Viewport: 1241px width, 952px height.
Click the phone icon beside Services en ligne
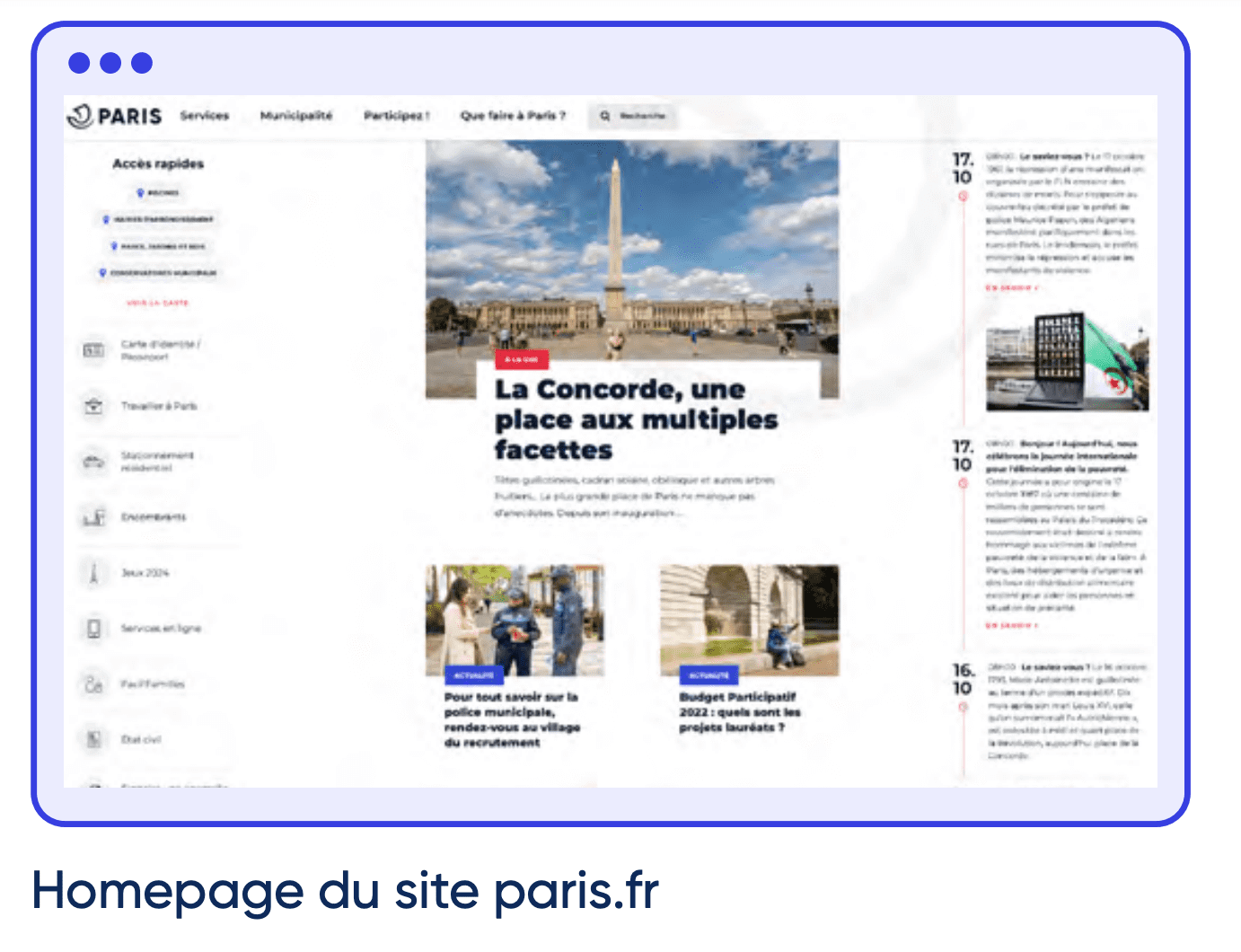point(93,629)
